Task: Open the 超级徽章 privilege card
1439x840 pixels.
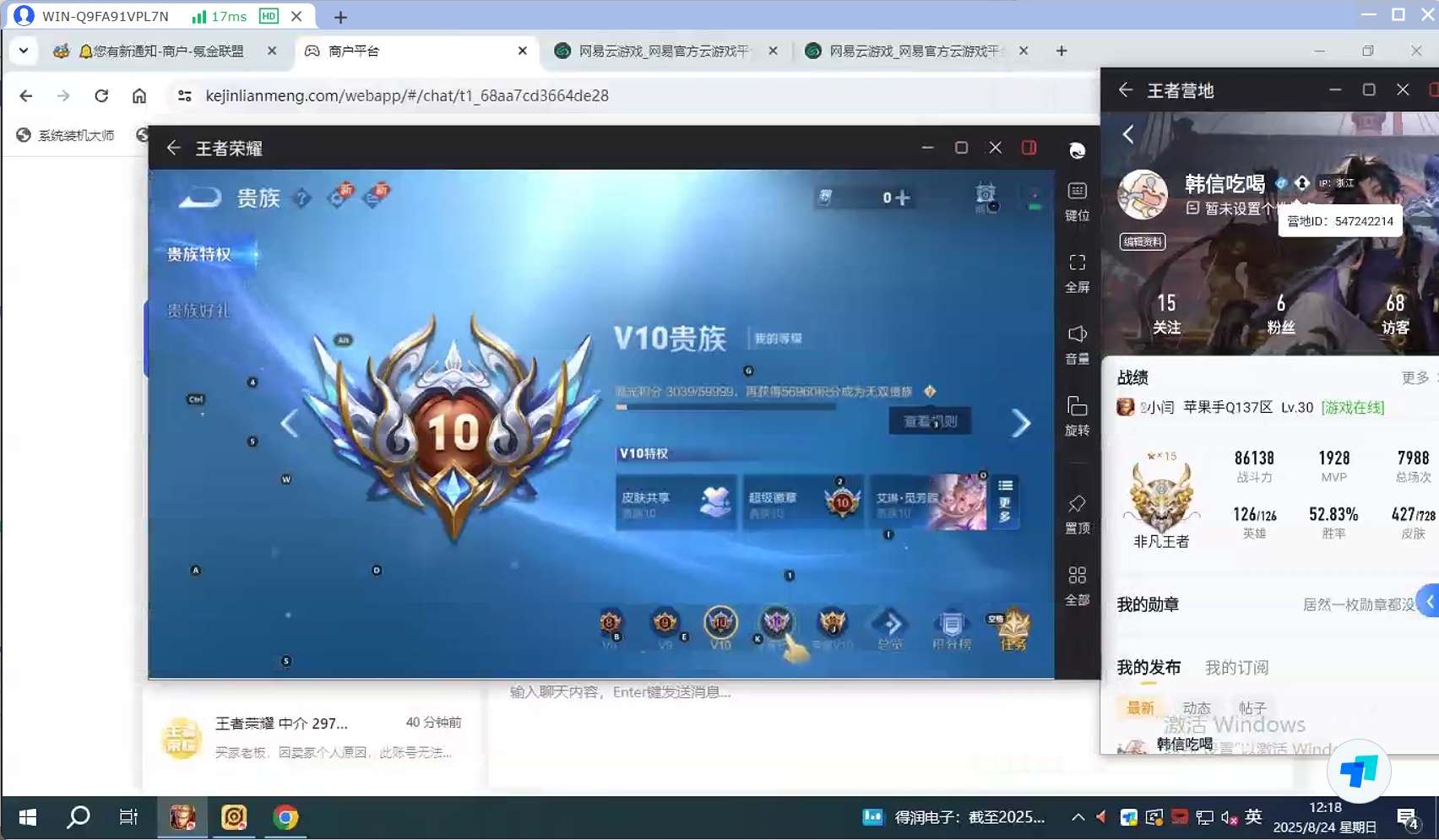Action: 803,502
